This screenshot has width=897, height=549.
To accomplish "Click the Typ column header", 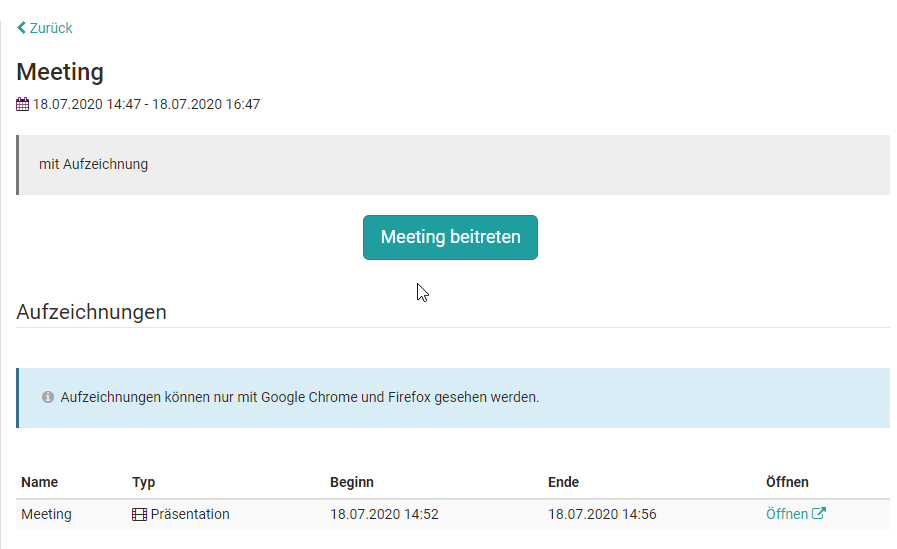I will (x=144, y=482).
